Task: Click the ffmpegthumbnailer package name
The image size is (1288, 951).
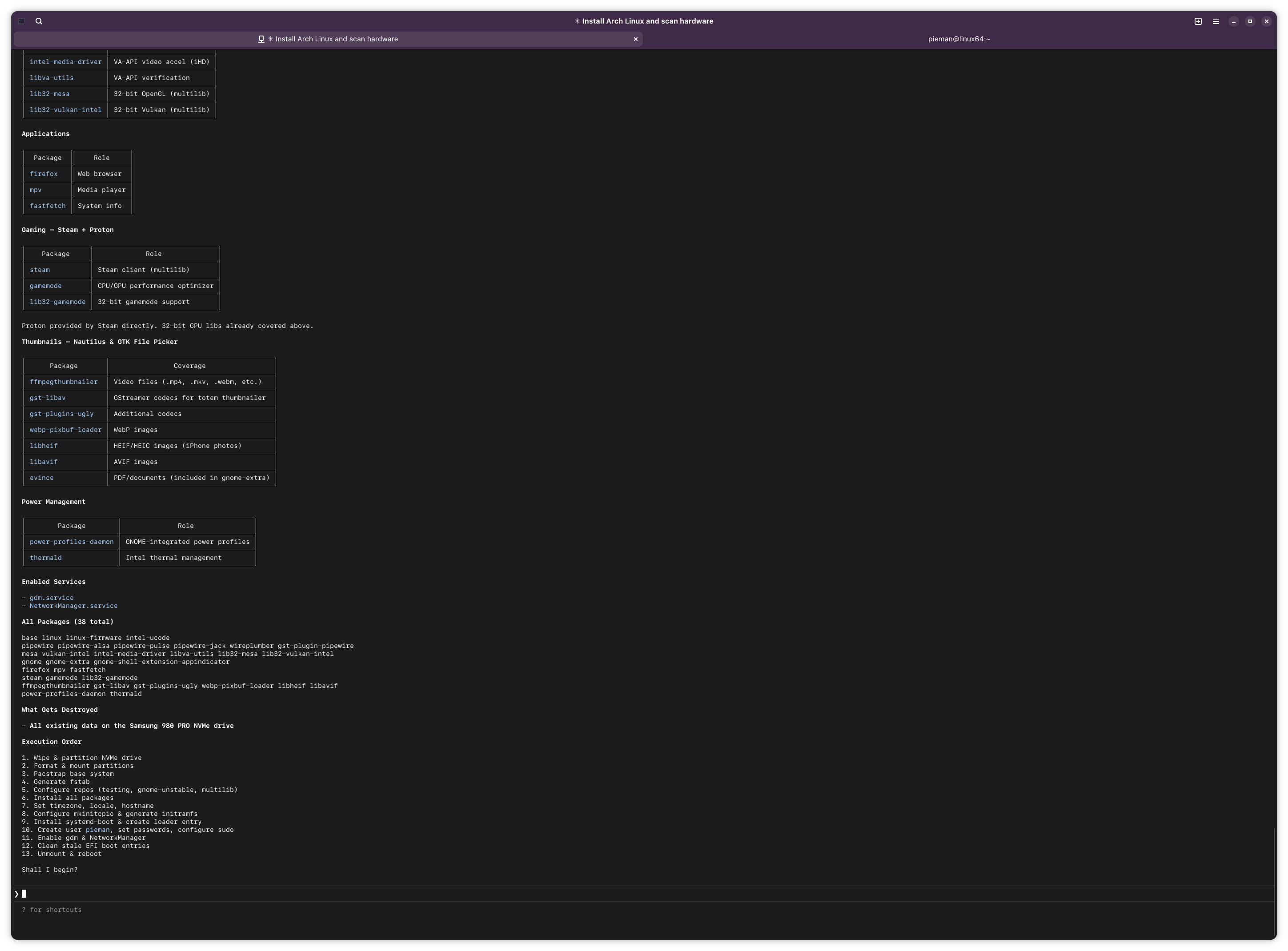Action: [x=63, y=382]
